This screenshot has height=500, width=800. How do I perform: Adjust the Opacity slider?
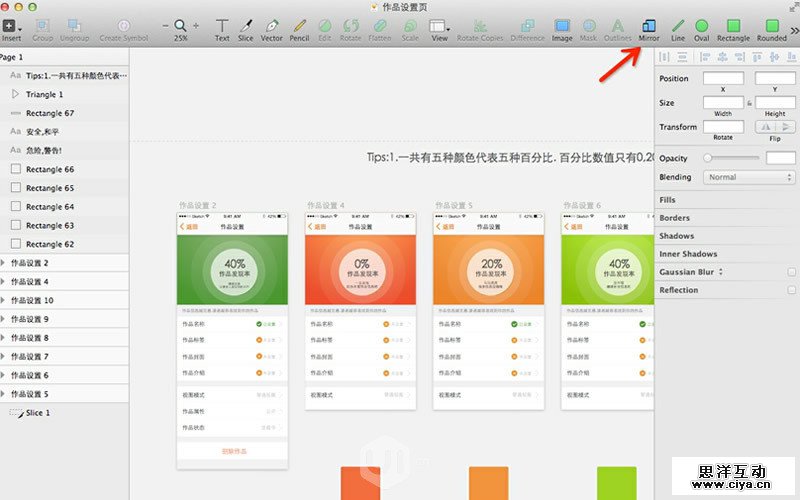point(731,158)
